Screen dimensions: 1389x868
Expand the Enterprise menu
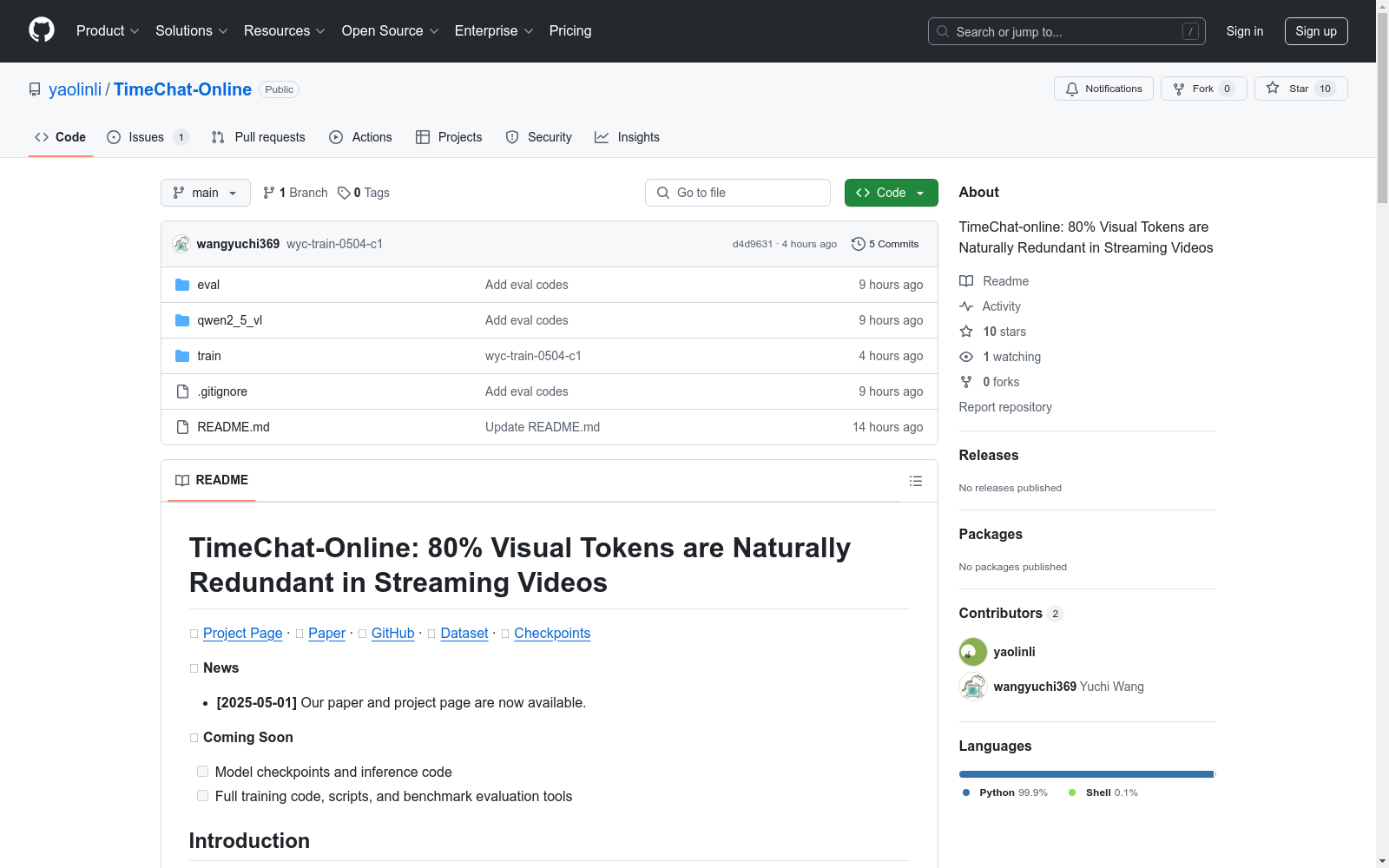(x=494, y=31)
